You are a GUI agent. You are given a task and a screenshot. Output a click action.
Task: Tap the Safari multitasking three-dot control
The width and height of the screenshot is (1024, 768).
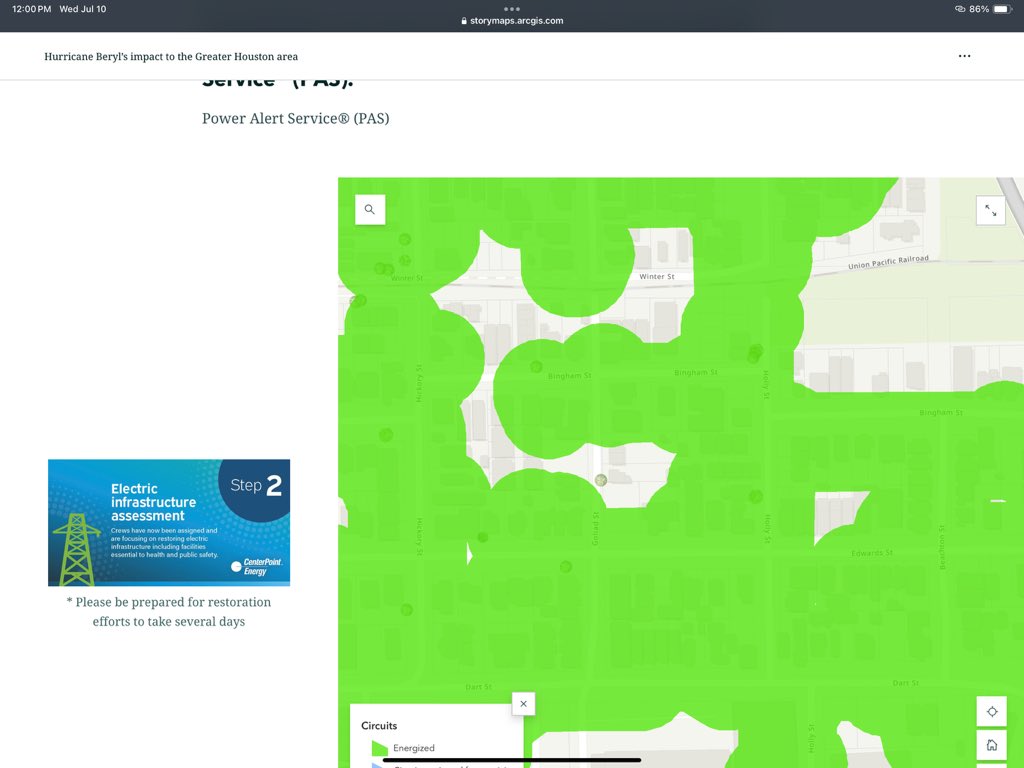(512, 9)
